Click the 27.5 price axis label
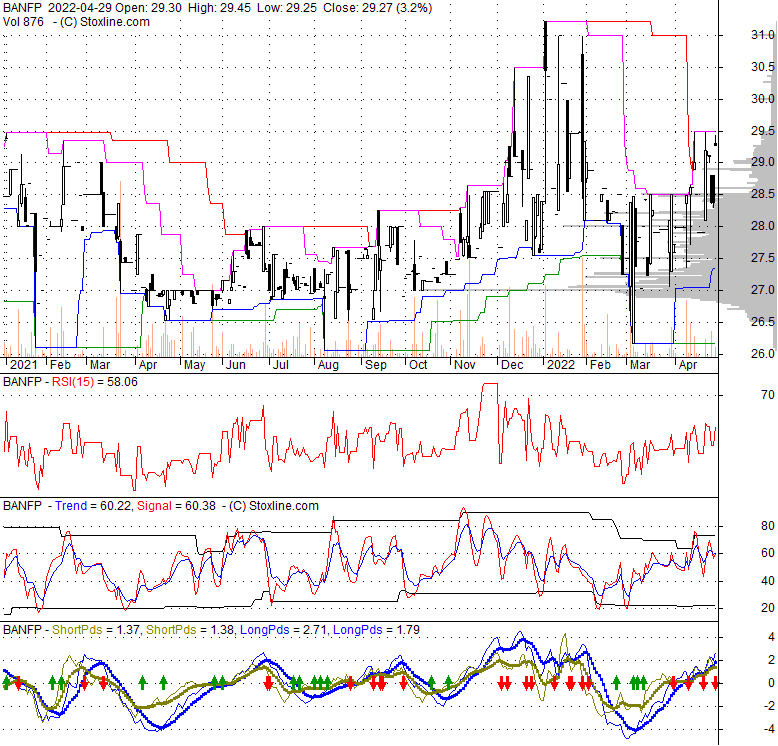This screenshot has height=746, width=778. pyautogui.click(x=763, y=258)
